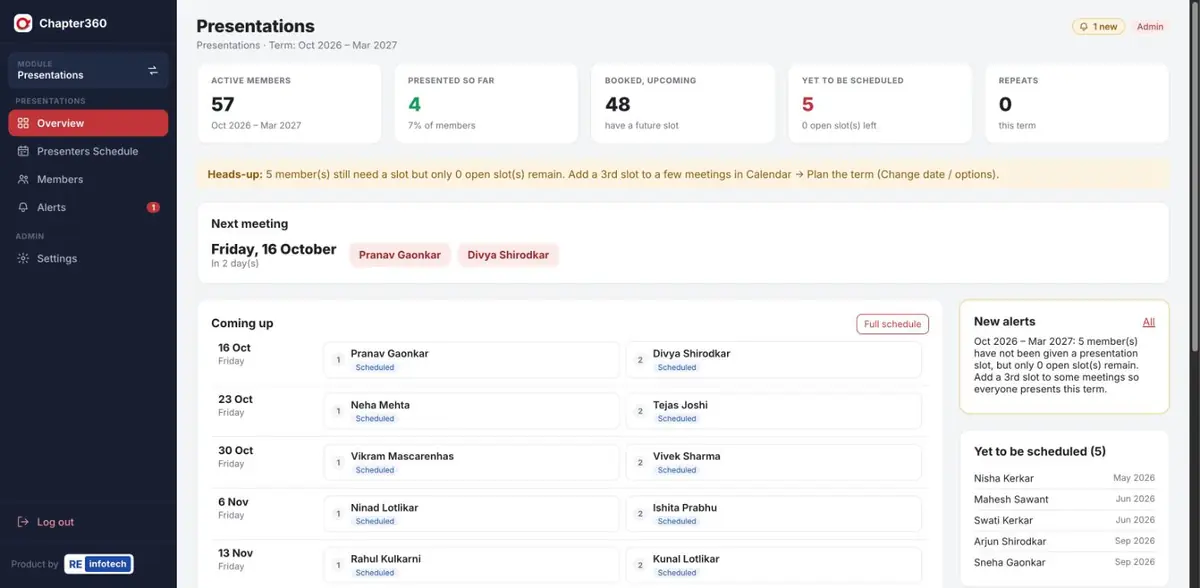The width and height of the screenshot is (1200, 588).
Task: Click the Yet to be scheduled (5) heading
Action: (1040, 452)
